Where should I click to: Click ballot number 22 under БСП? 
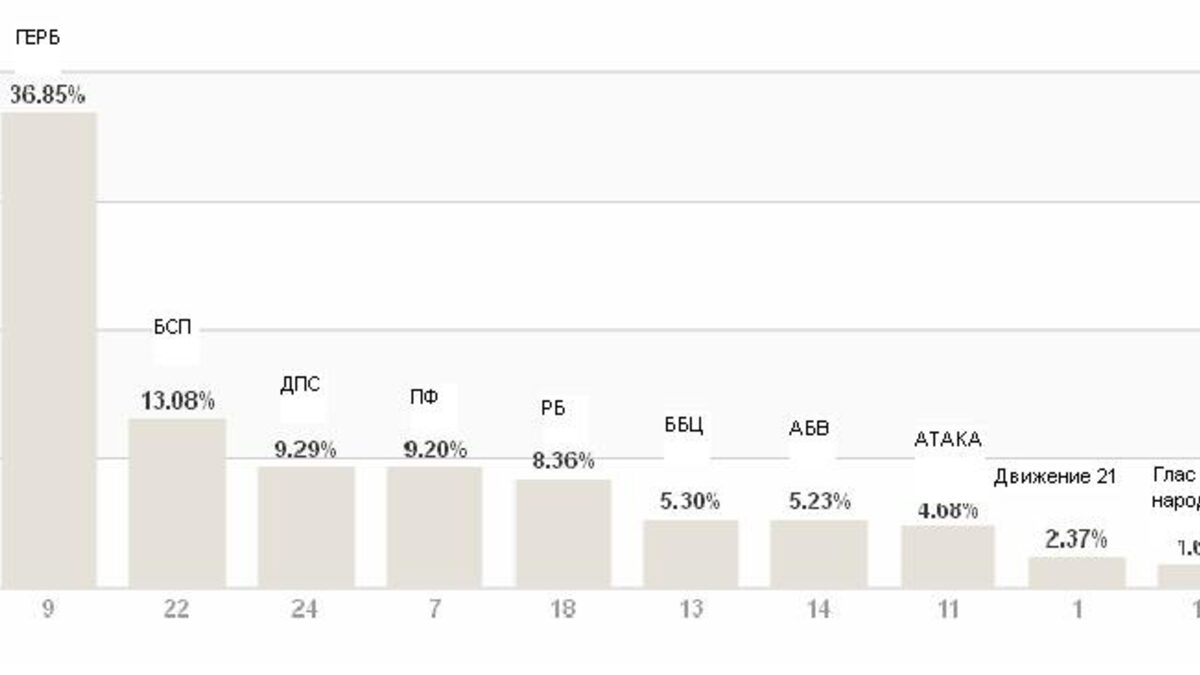176,609
